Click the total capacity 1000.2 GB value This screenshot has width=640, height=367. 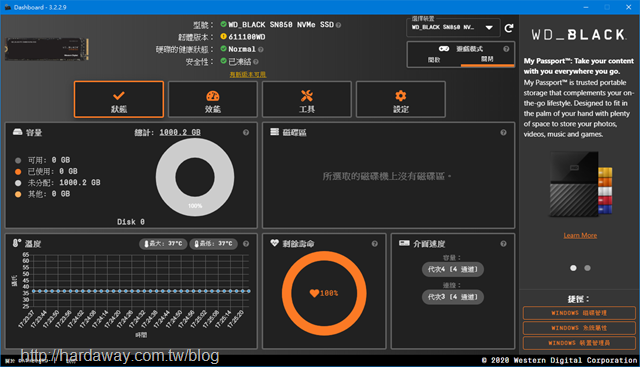pyautogui.click(x=180, y=132)
